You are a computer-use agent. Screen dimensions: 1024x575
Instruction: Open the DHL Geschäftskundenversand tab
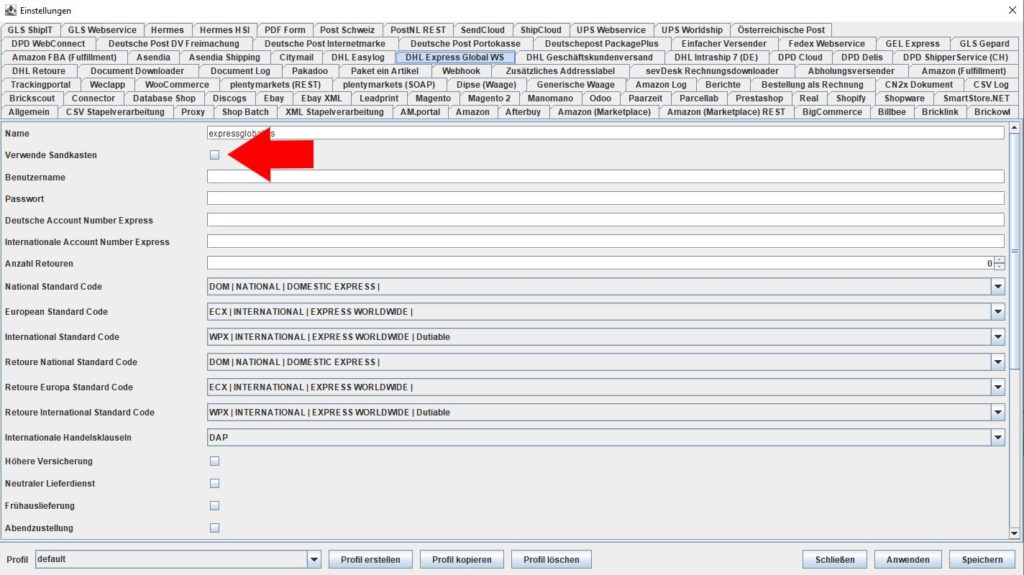point(589,58)
